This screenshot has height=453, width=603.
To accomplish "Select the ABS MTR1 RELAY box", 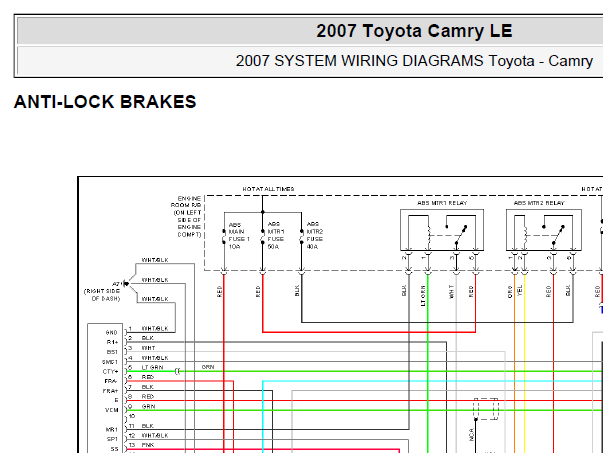I will (442, 230).
